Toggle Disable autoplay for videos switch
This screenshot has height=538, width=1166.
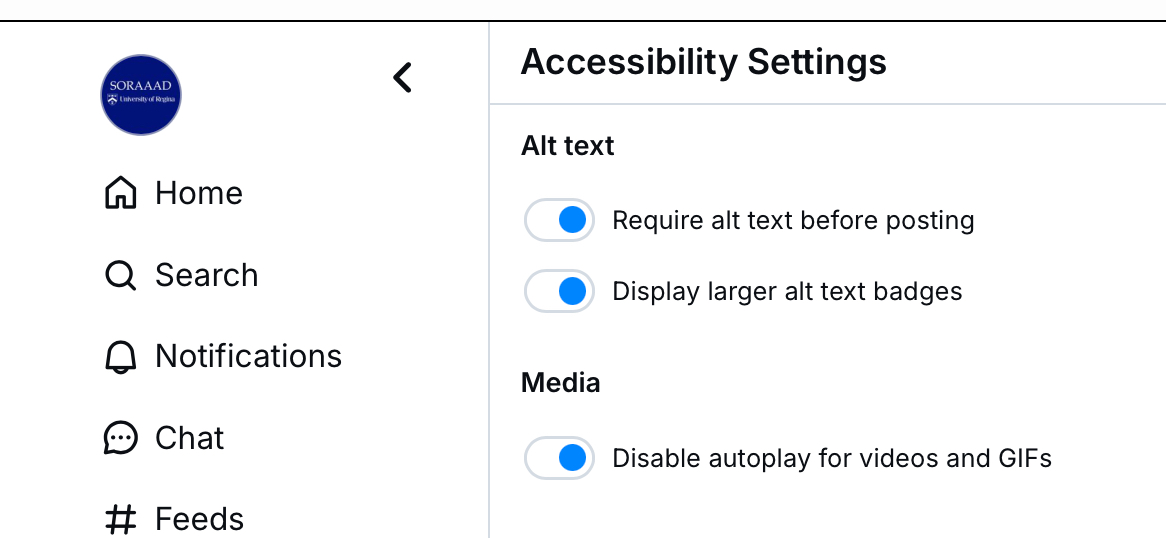(559, 458)
